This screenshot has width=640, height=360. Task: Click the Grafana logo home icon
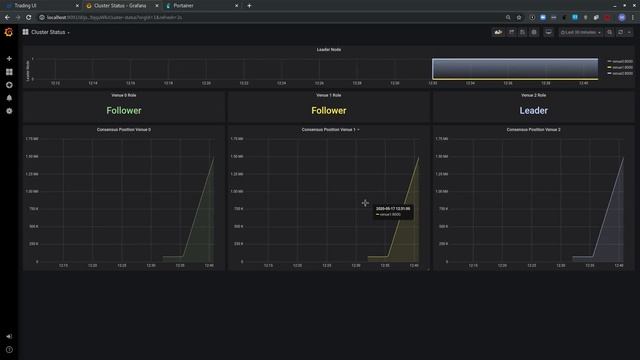[x=9, y=32]
